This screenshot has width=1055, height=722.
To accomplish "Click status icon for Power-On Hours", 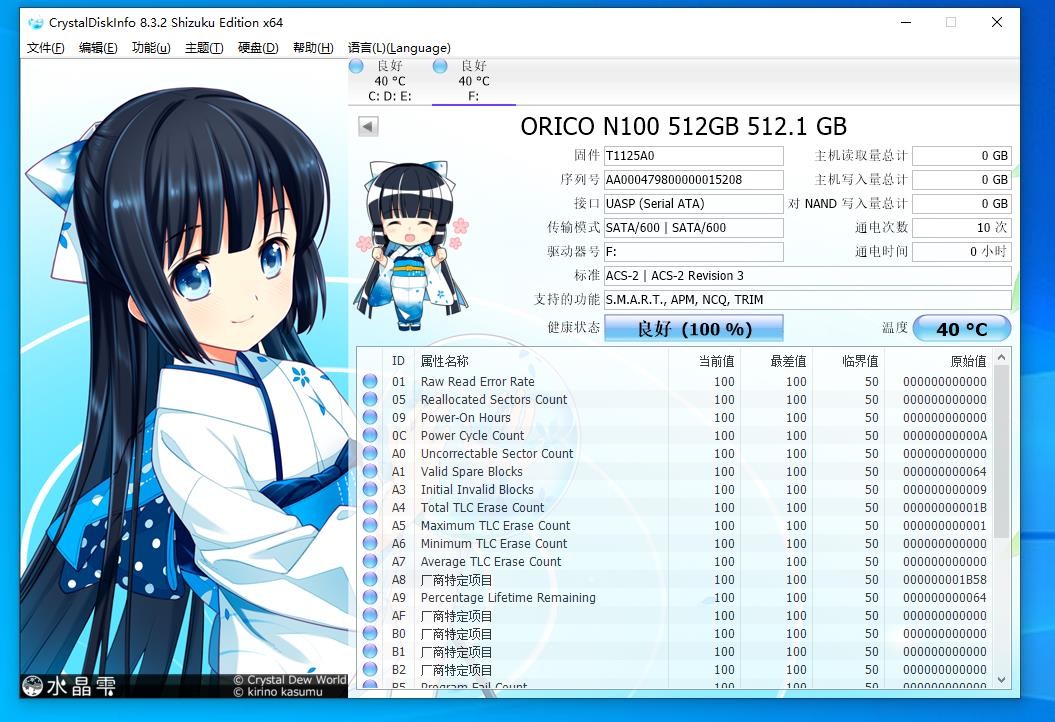I will click(x=370, y=417).
